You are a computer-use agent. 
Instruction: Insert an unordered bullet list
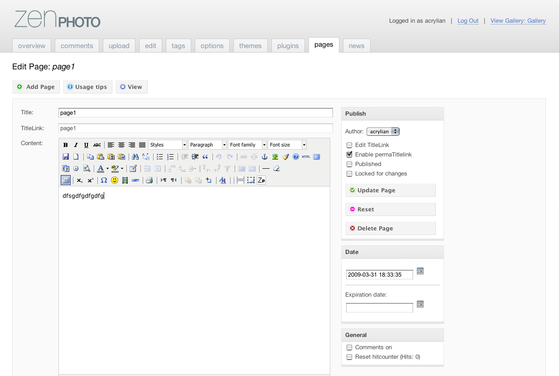pos(160,157)
